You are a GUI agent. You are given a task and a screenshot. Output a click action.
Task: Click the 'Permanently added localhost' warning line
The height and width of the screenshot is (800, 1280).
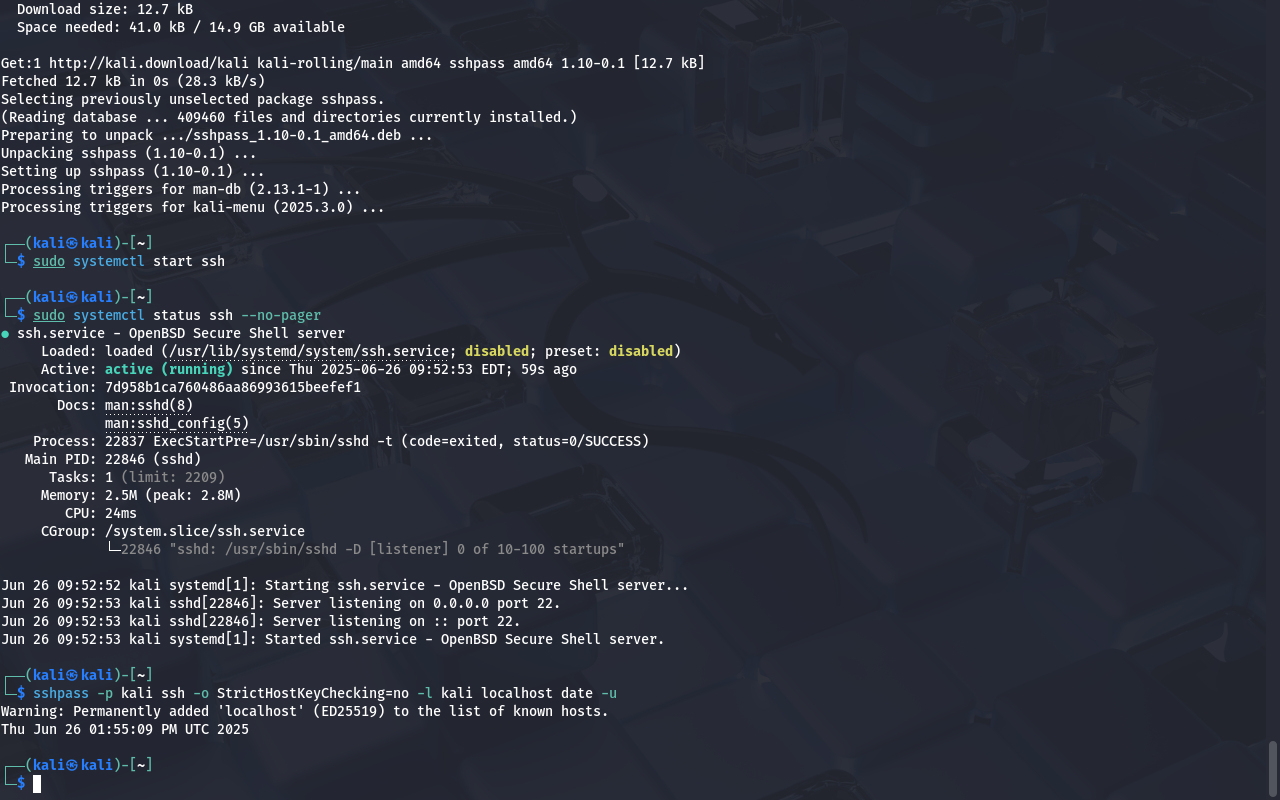(305, 711)
